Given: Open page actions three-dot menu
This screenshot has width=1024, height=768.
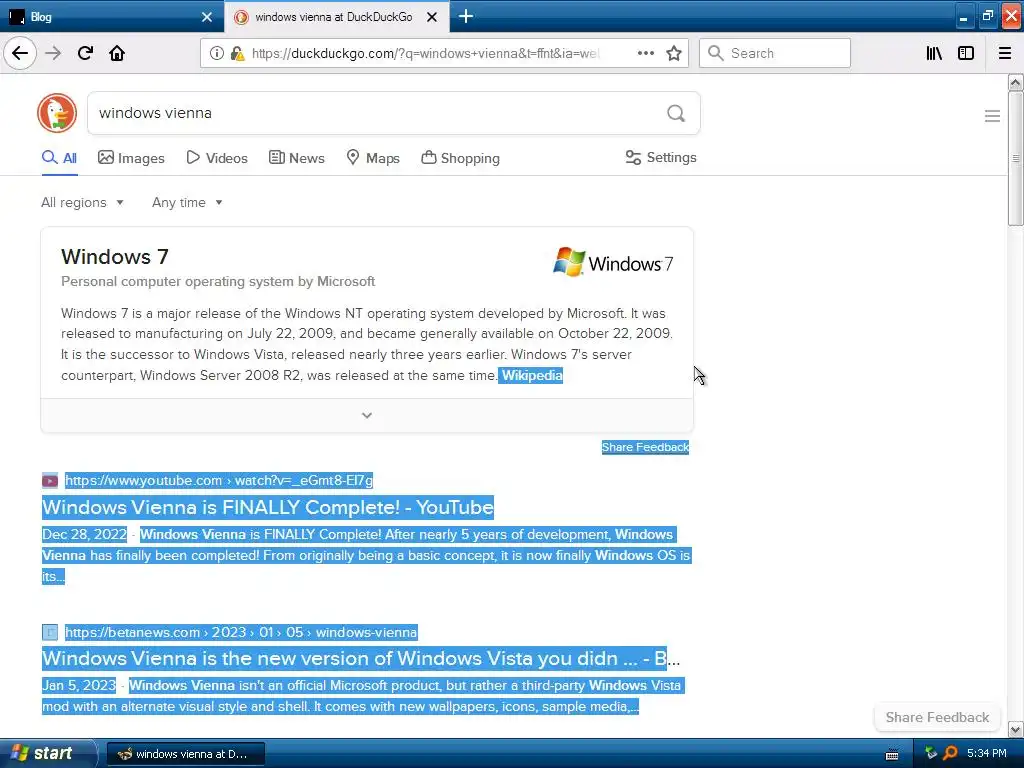Looking at the screenshot, I should (x=646, y=54).
